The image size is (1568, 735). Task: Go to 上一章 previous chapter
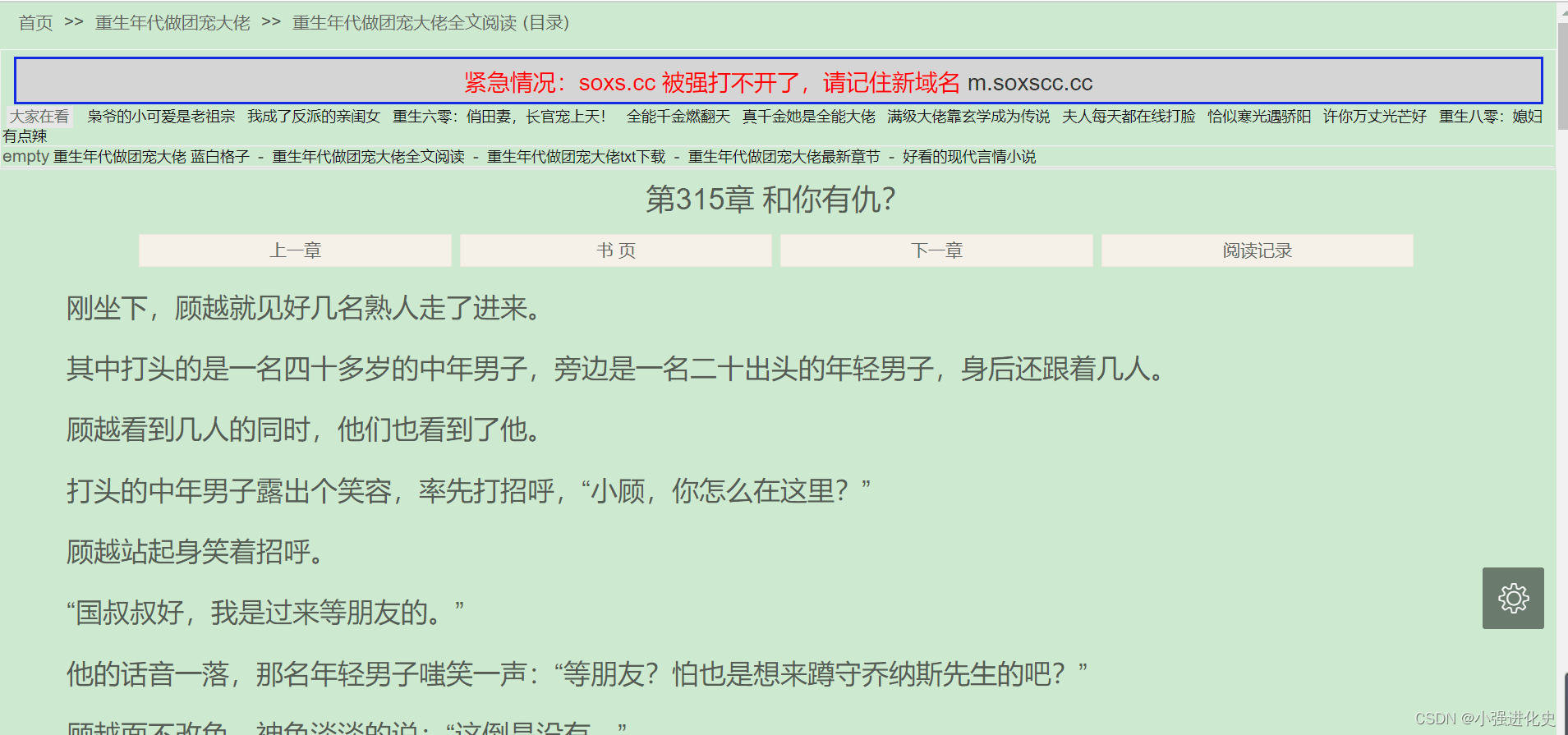295,250
